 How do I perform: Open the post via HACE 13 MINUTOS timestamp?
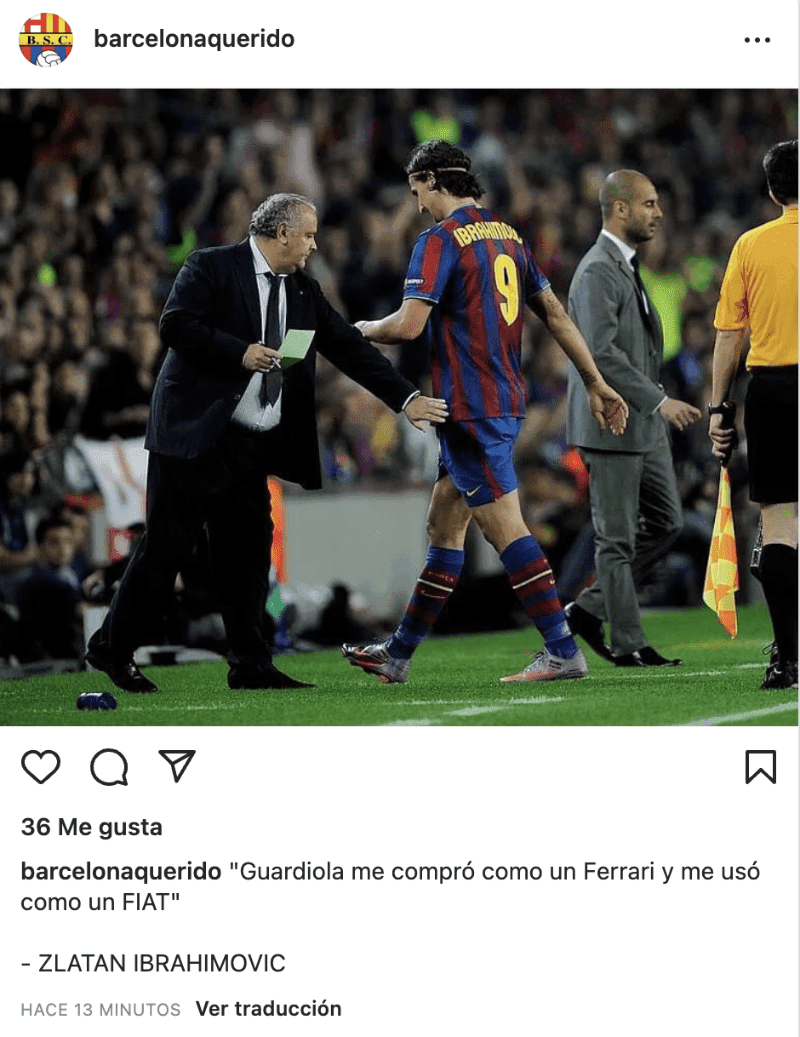coord(100,1010)
